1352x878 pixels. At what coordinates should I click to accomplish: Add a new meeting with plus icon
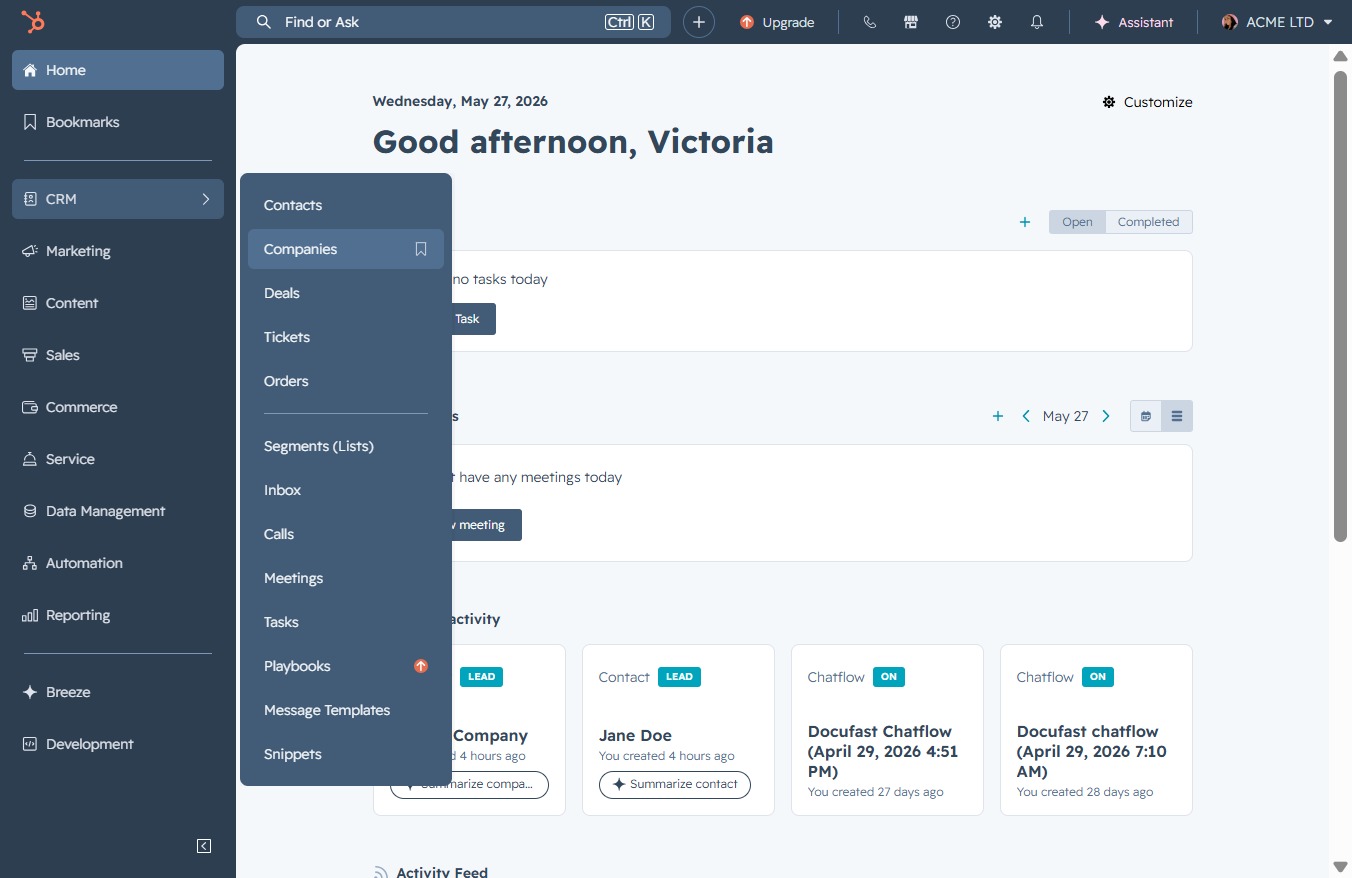point(997,416)
